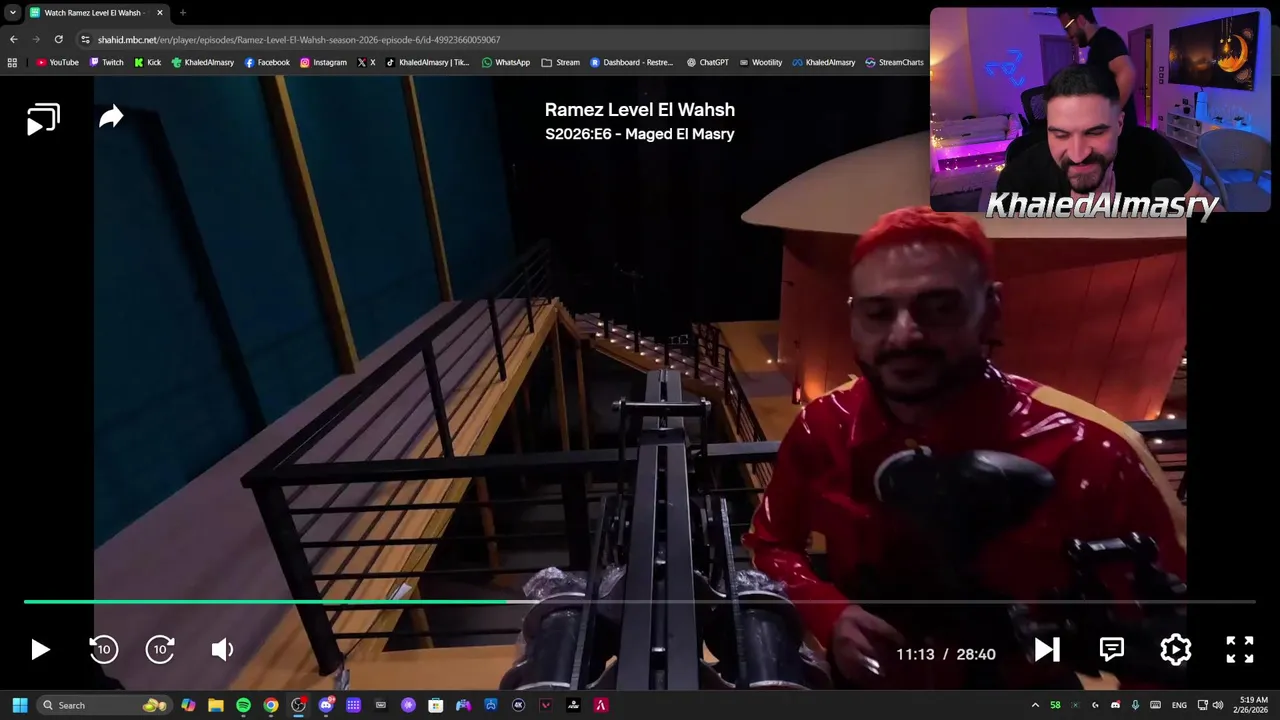Open the StreamCharts bookmark

[894, 62]
